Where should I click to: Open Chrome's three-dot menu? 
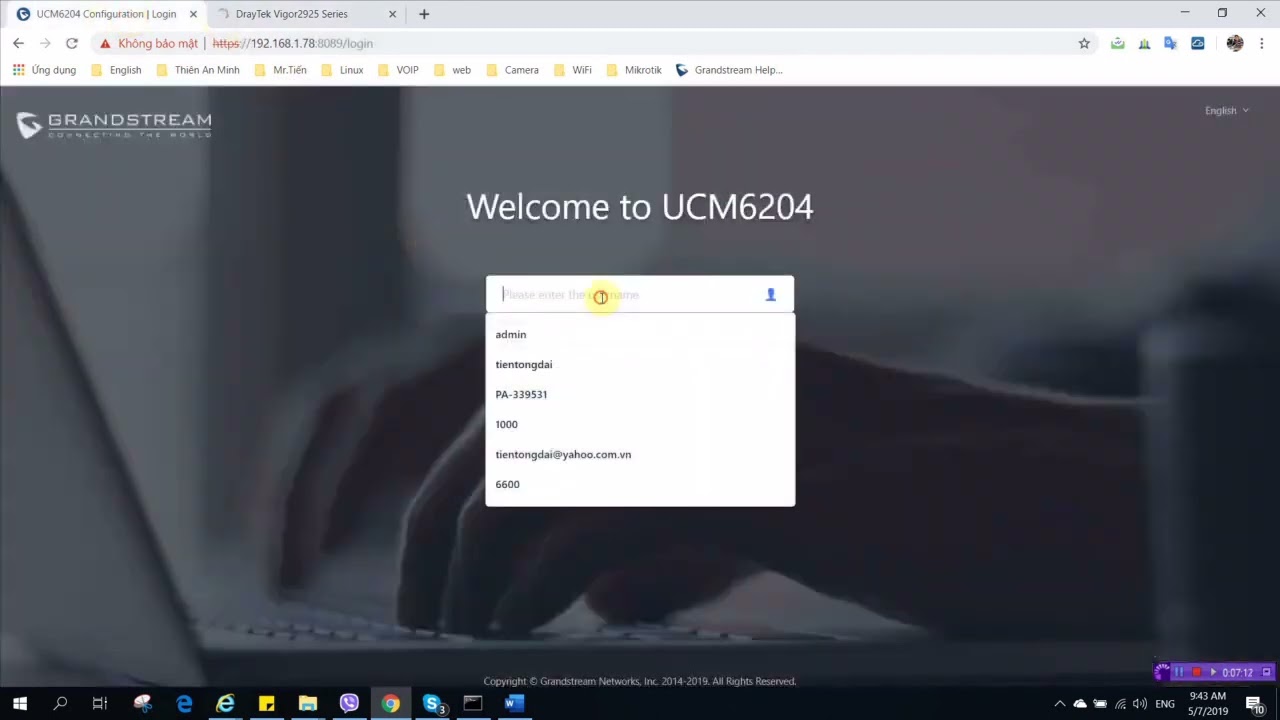[1262, 43]
